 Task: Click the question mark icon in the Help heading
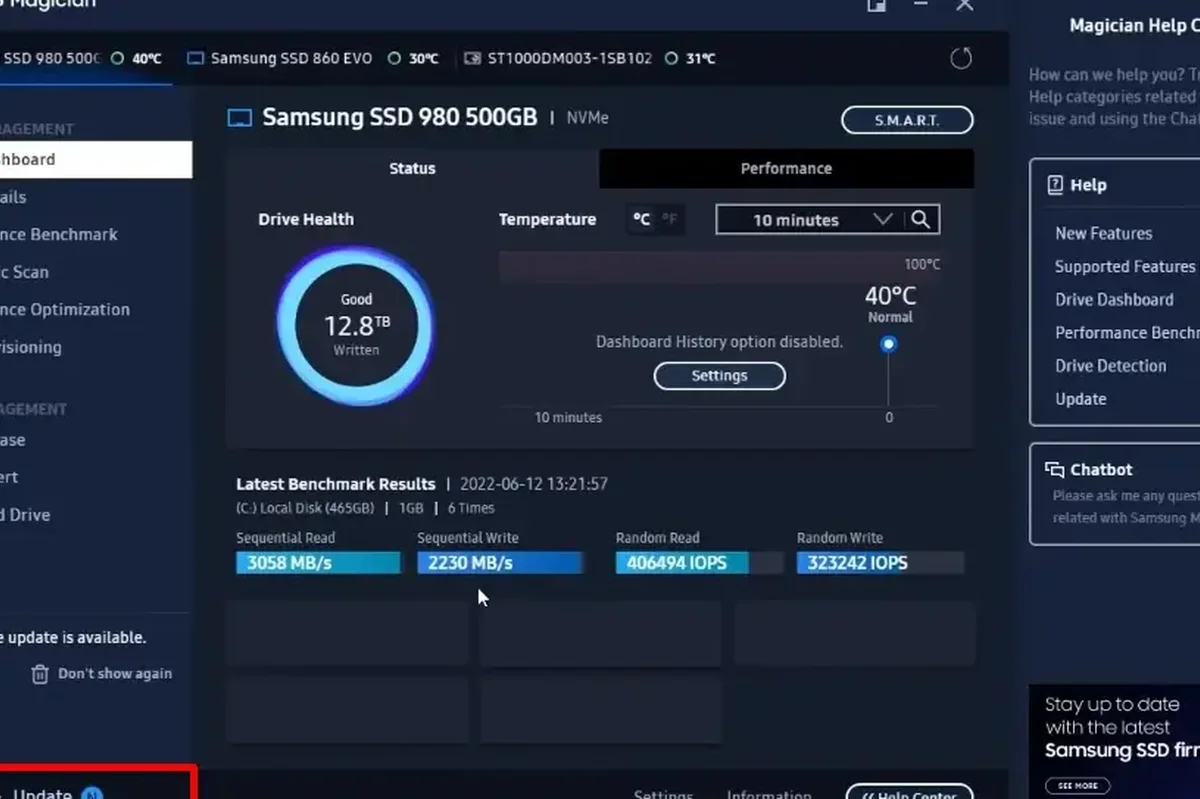pyautogui.click(x=1054, y=185)
